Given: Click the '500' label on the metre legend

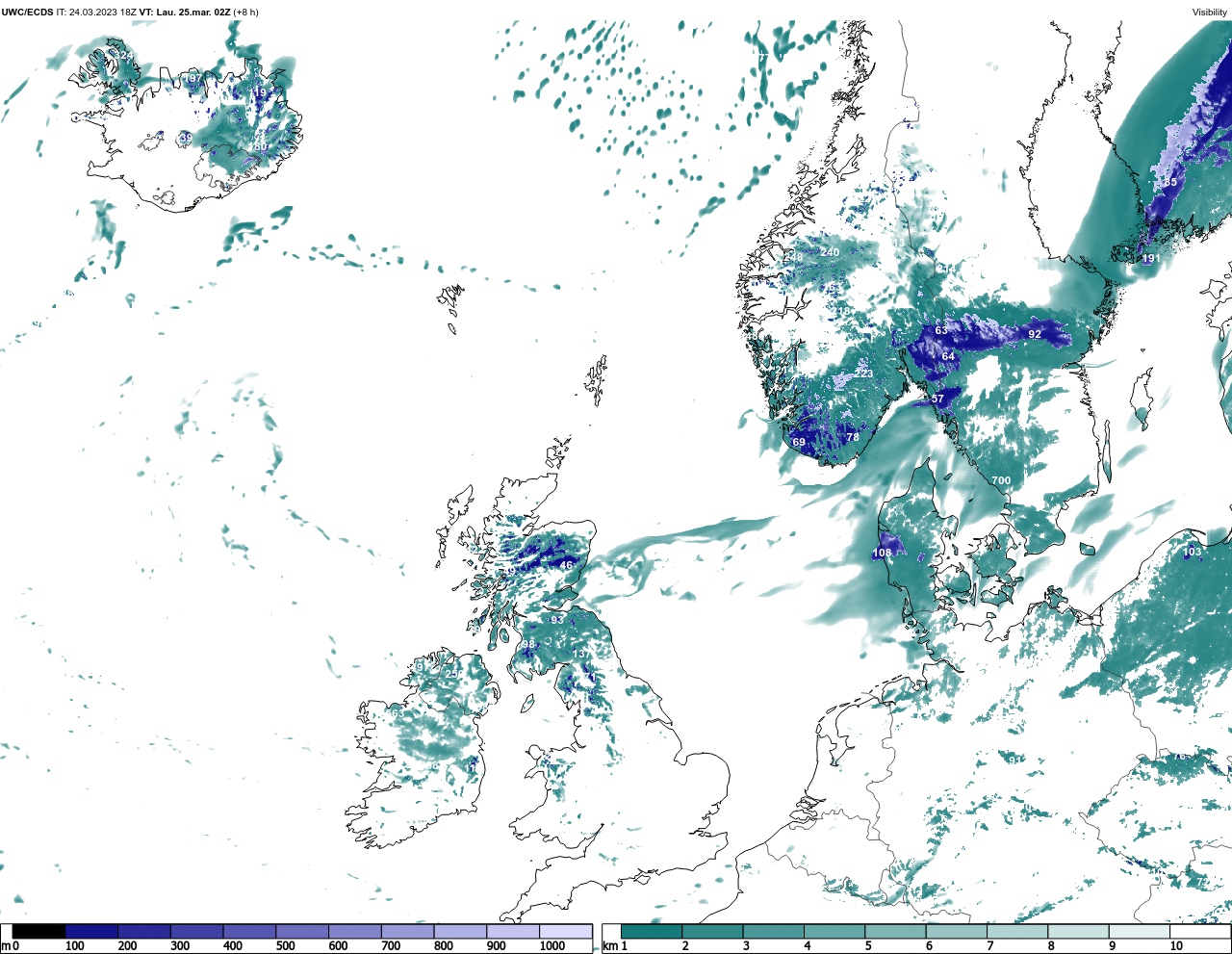Looking at the screenshot, I should pyautogui.click(x=285, y=946).
